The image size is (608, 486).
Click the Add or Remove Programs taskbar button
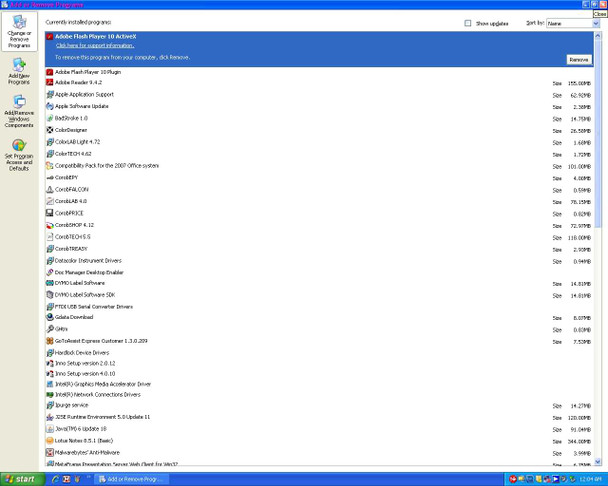point(133,479)
